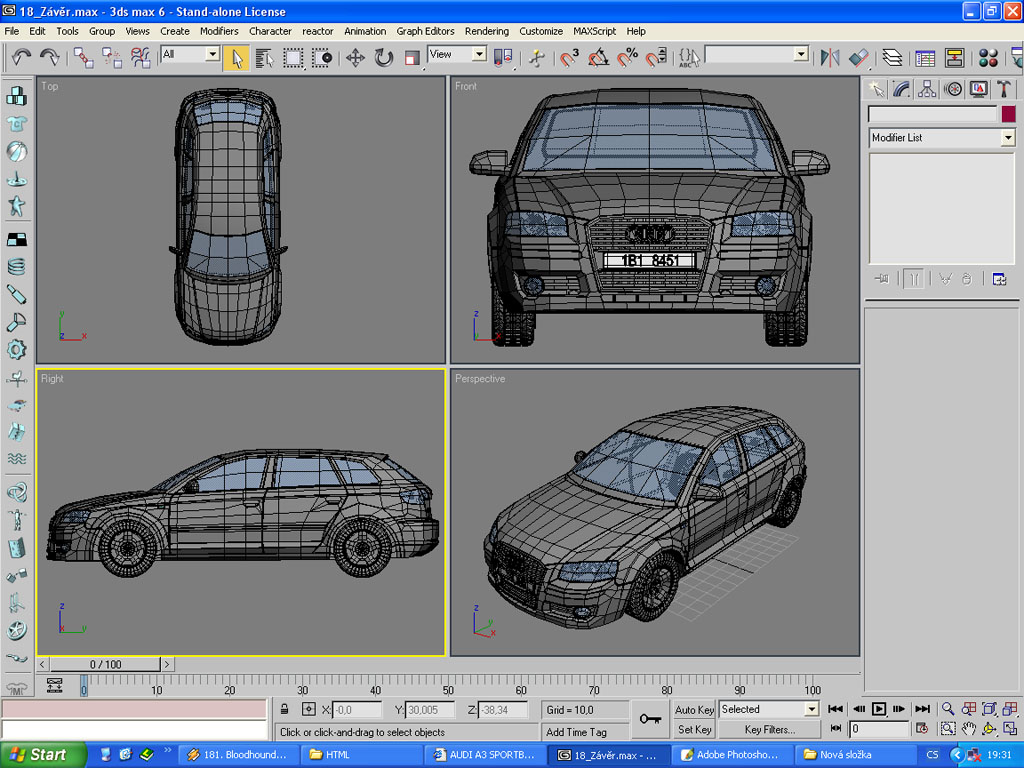Toggle the 3D Snaps button
This screenshot has height=768, width=1024.
tap(569, 58)
